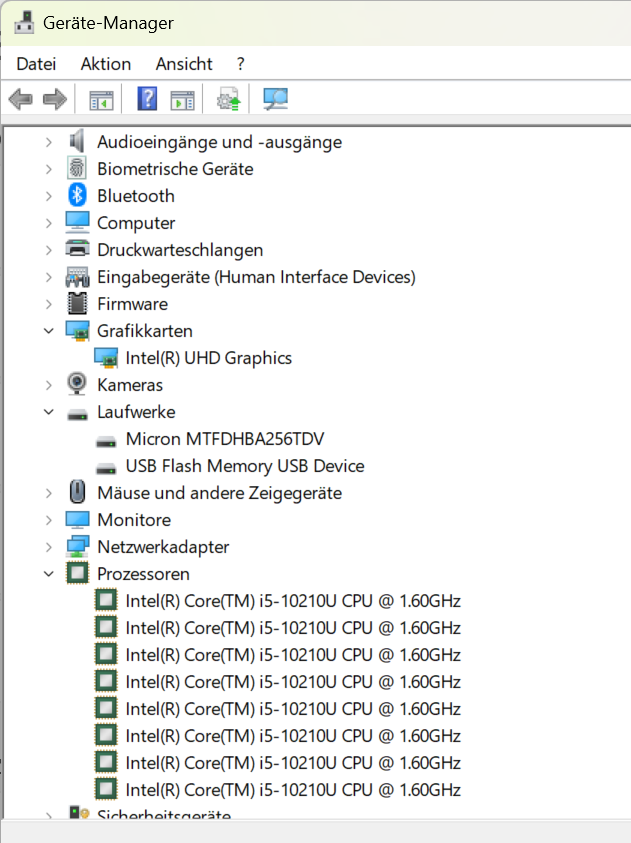The width and height of the screenshot is (631, 843).
Task: Select the Bluetooth category label
Action: click(136, 196)
